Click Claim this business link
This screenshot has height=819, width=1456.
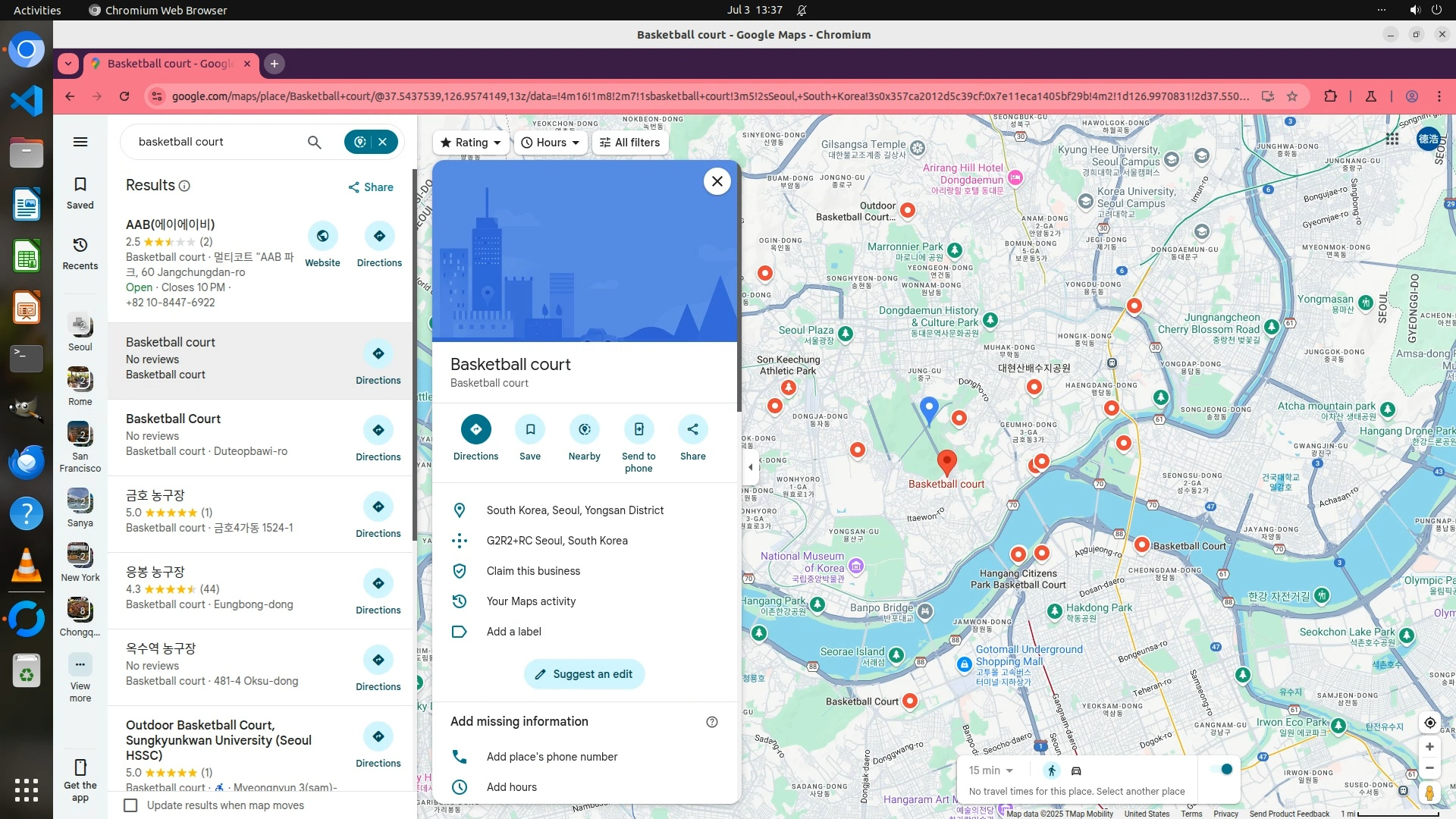coord(533,571)
